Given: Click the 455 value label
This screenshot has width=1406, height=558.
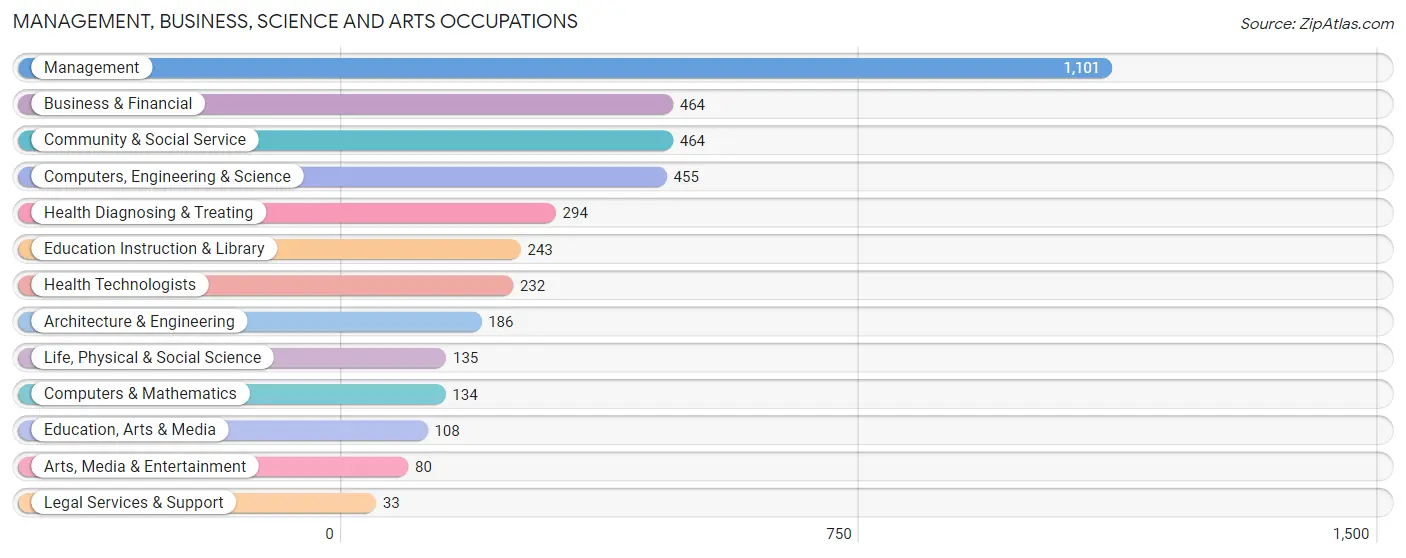Looking at the screenshot, I should (686, 177).
